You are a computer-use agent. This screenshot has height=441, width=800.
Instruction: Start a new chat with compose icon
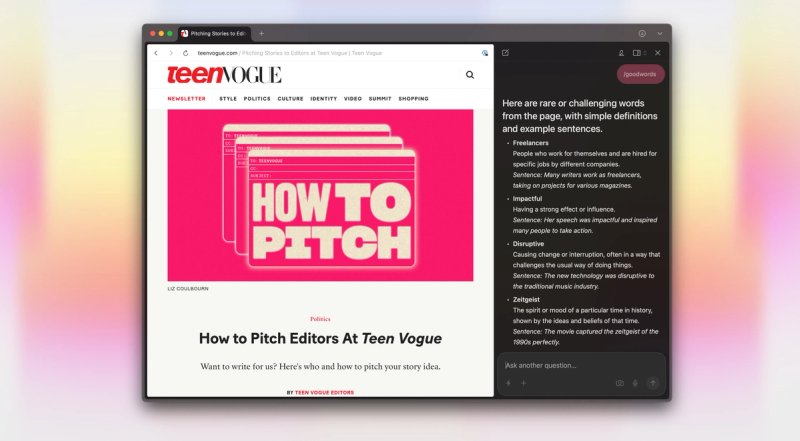pos(505,53)
